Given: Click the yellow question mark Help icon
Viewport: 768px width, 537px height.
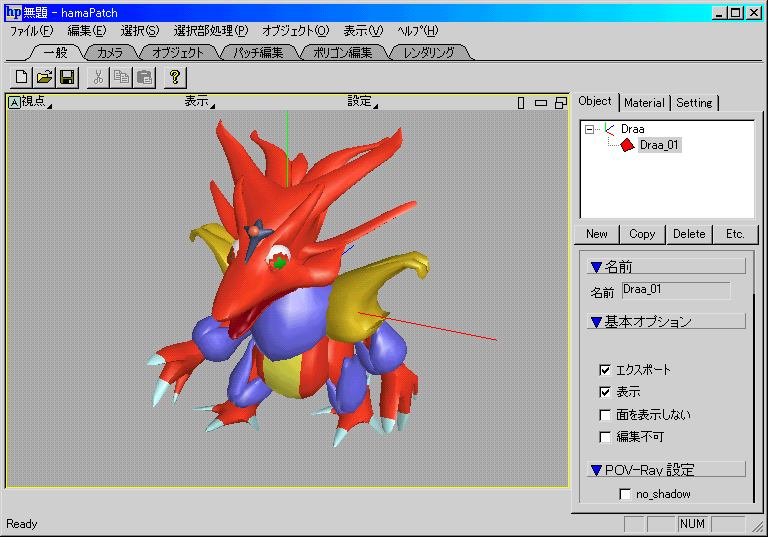Looking at the screenshot, I should click(175, 77).
